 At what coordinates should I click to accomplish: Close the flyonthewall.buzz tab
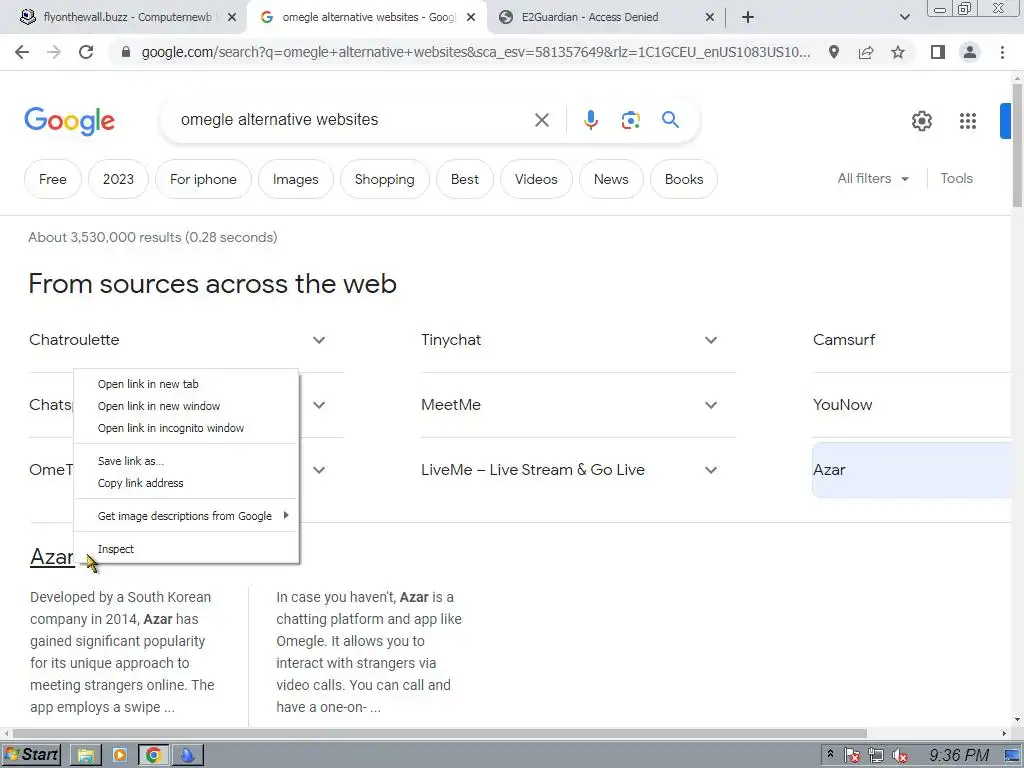pos(232,17)
